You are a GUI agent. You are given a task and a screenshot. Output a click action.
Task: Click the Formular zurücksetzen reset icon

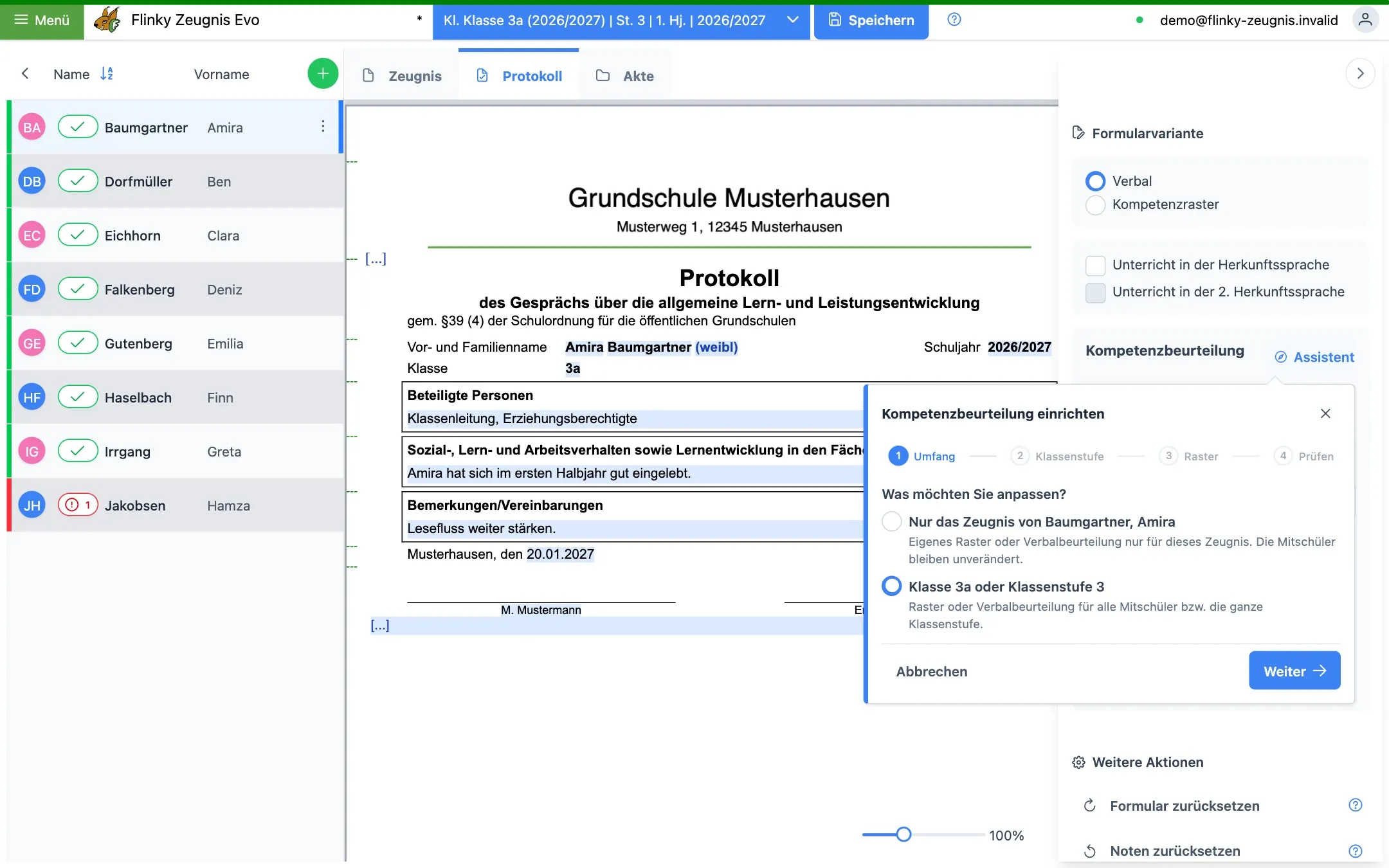tap(1089, 806)
